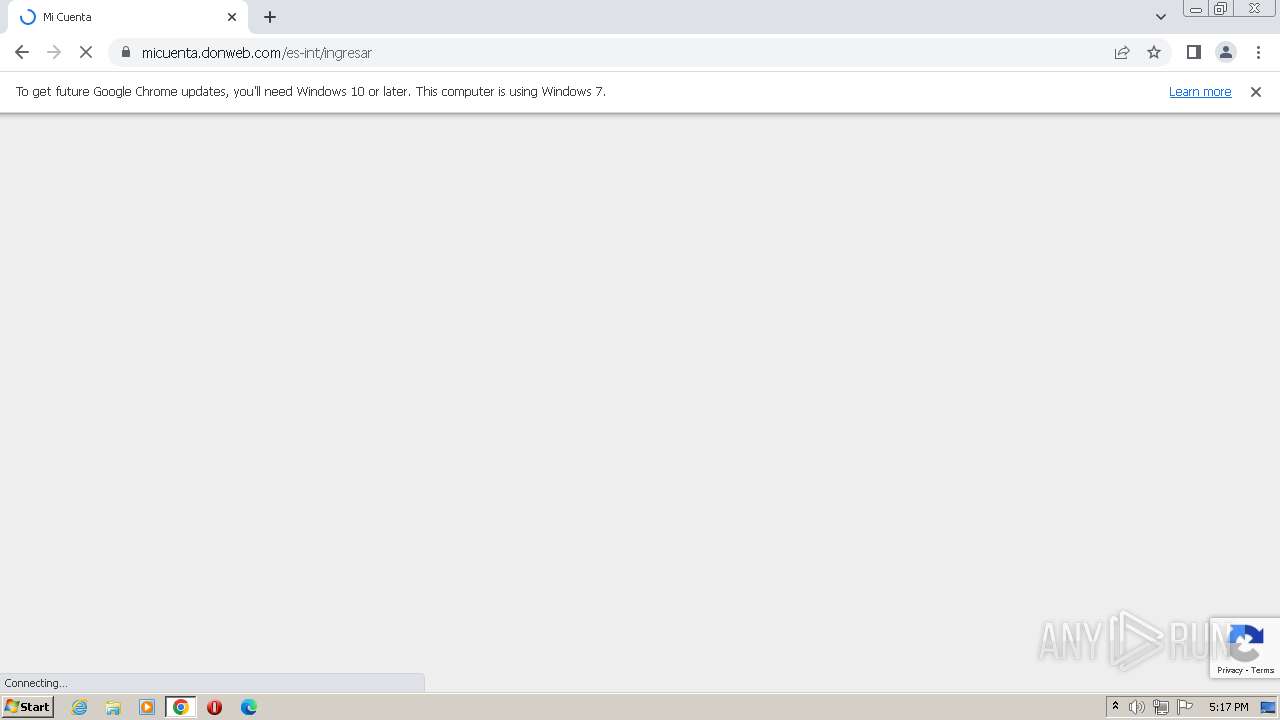The width and height of the screenshot is (1280, 720).
Task: Click the reCAPTCHA badge
Action: 1245,648
